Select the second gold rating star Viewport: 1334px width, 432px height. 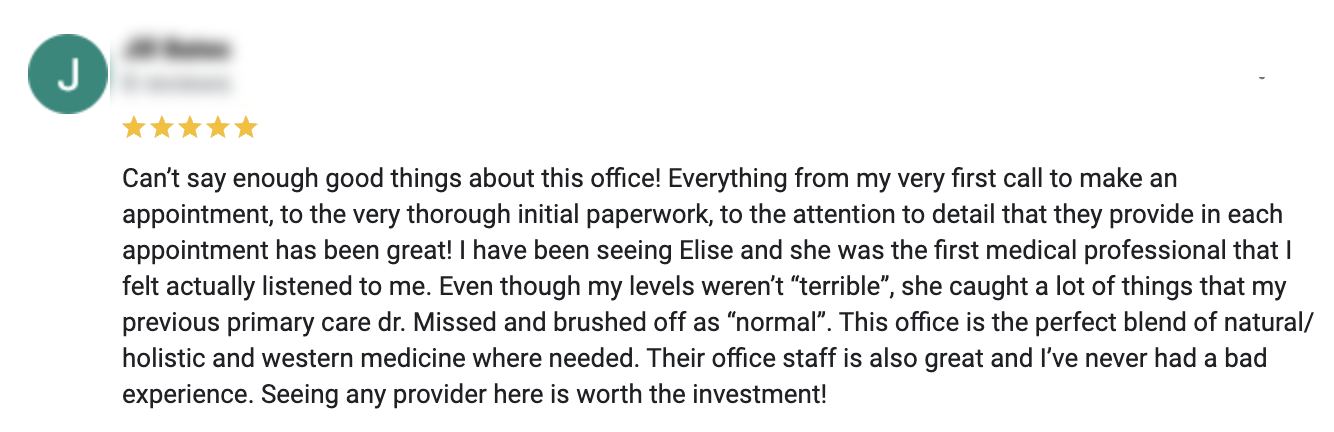162,128
